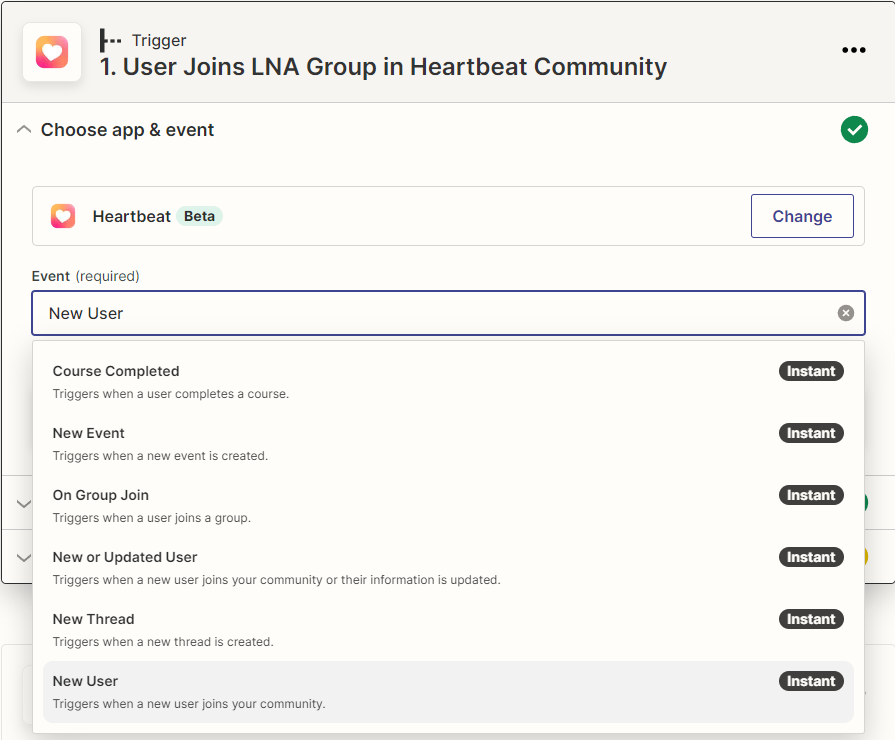Screen dimensions: 895x740
Task: Pick New or Updated User event
Action: [x=125, y=557]
